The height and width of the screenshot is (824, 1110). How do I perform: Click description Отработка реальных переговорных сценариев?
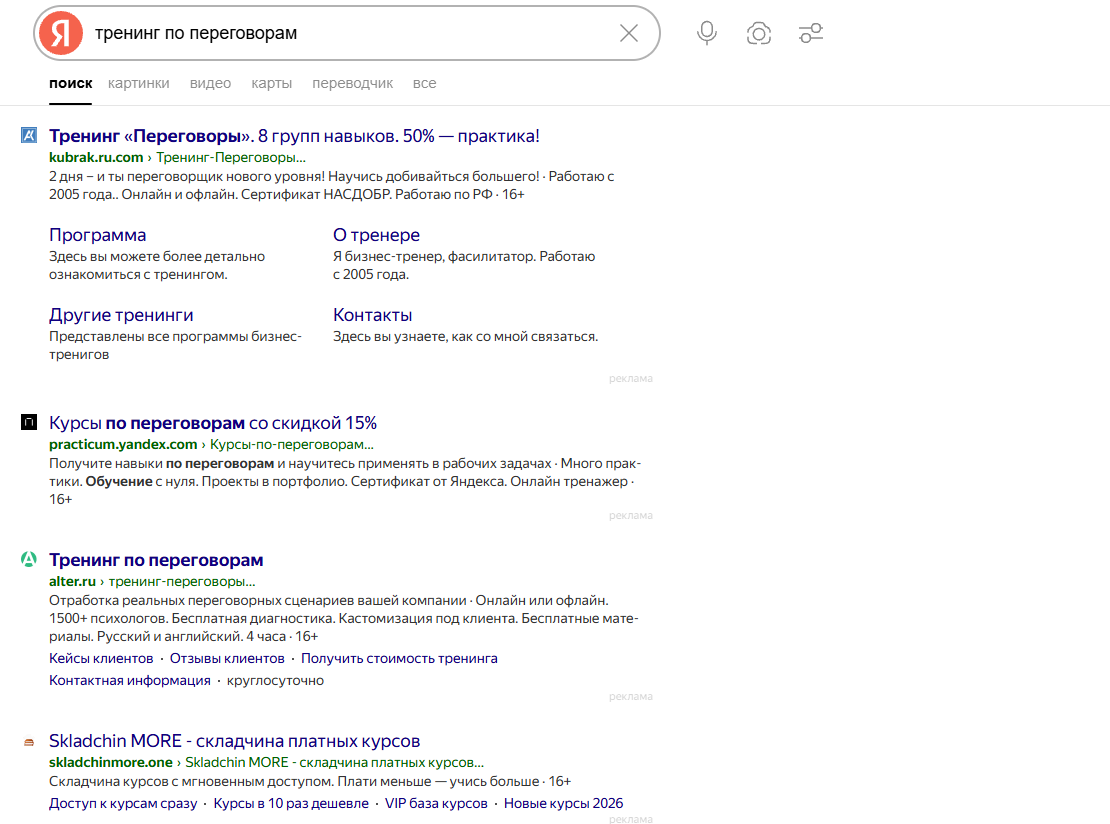343,619
